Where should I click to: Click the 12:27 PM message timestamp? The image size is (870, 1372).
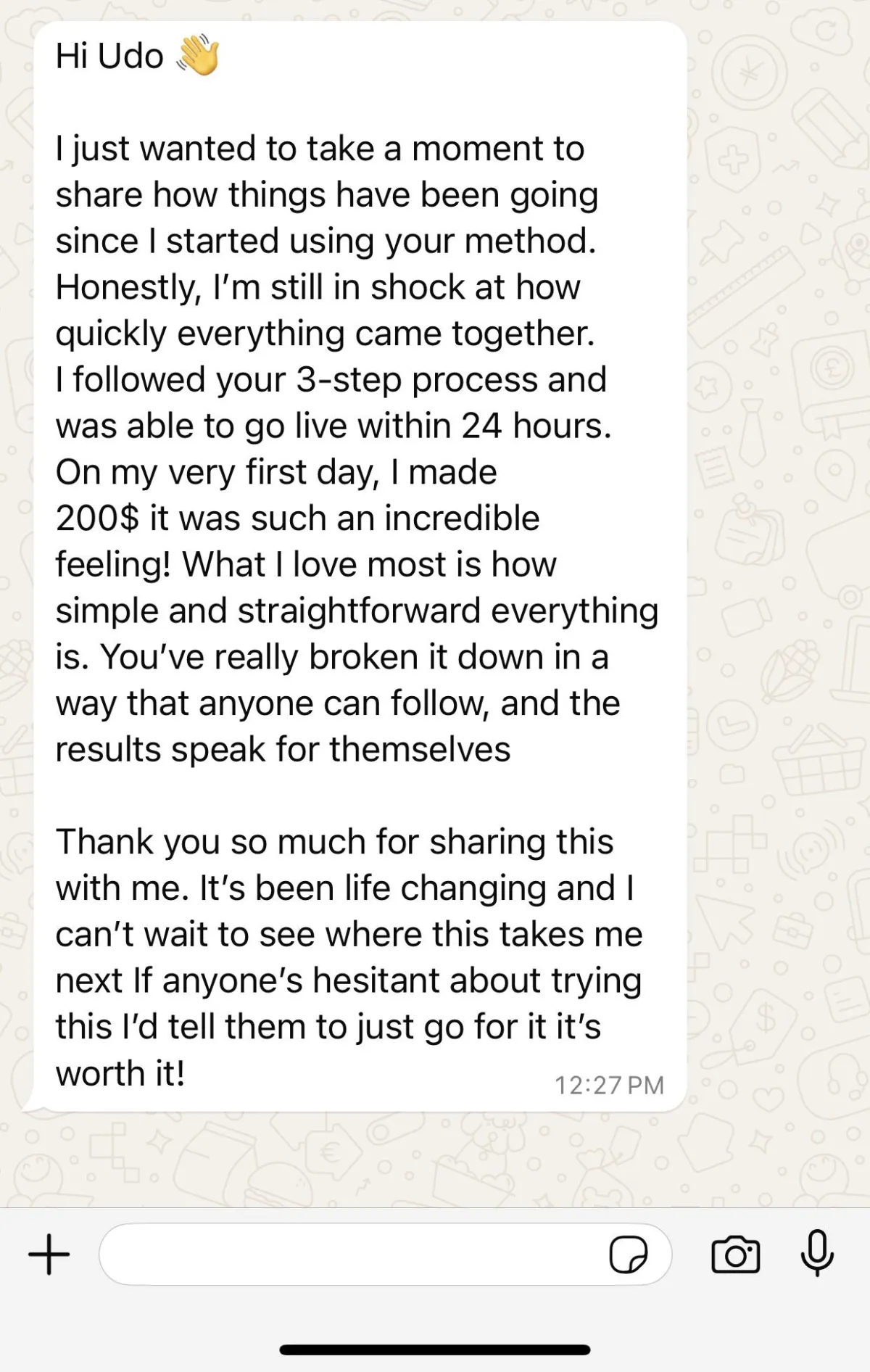(609, 1085)
